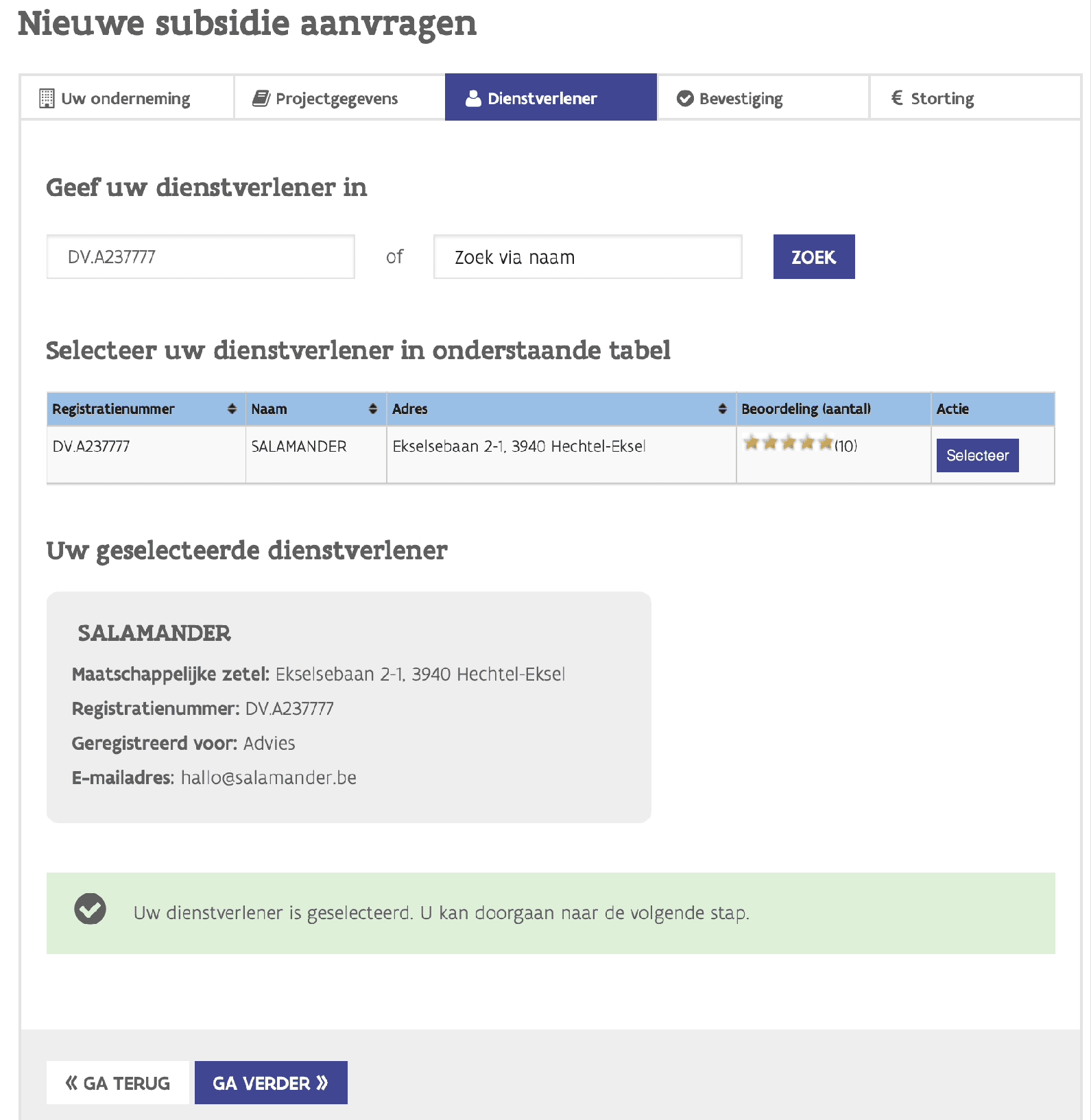Sort table by Naam column arrows
Viewport: 1091px width, 1120px height.
coord(373,409)
